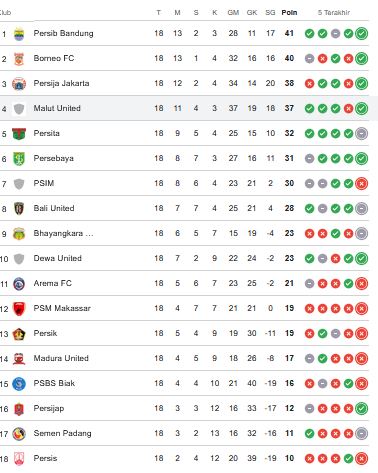Select Persita's latest draw result icon
This screenshot has width=378, height=473.
(x=361, y=134)
